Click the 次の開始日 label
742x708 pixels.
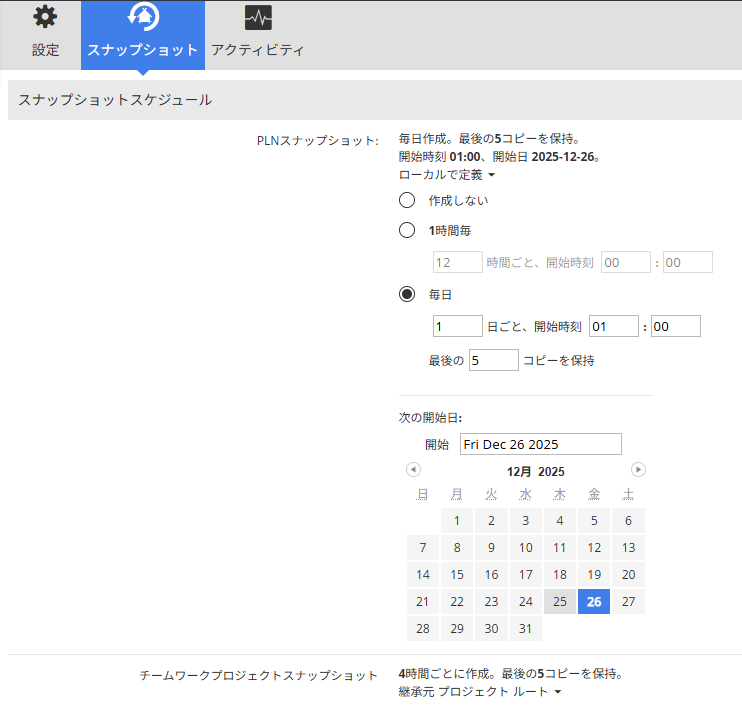click(430, 417)
